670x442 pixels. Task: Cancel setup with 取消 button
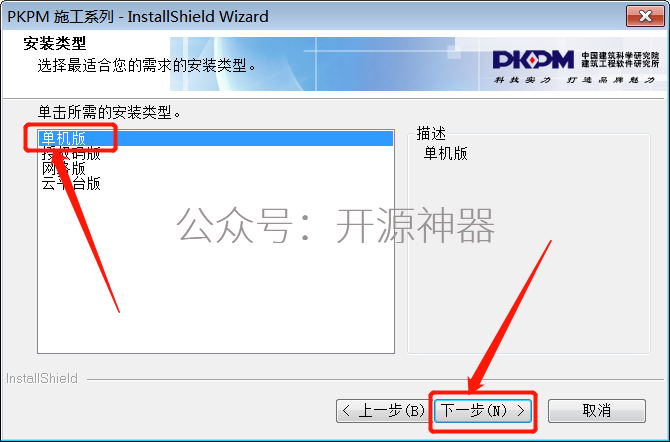click(597, 411)
